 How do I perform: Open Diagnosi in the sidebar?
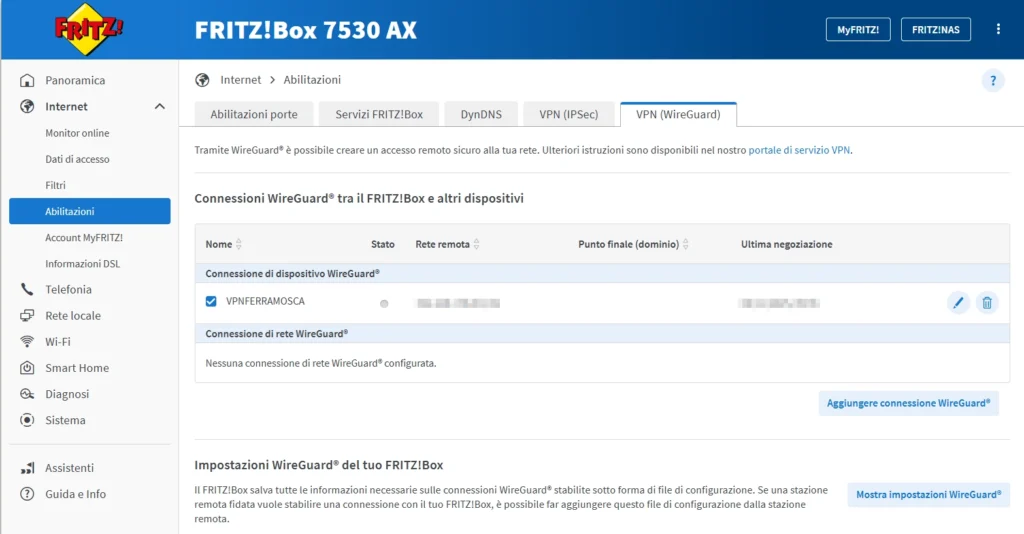click(x=67, y=394)
